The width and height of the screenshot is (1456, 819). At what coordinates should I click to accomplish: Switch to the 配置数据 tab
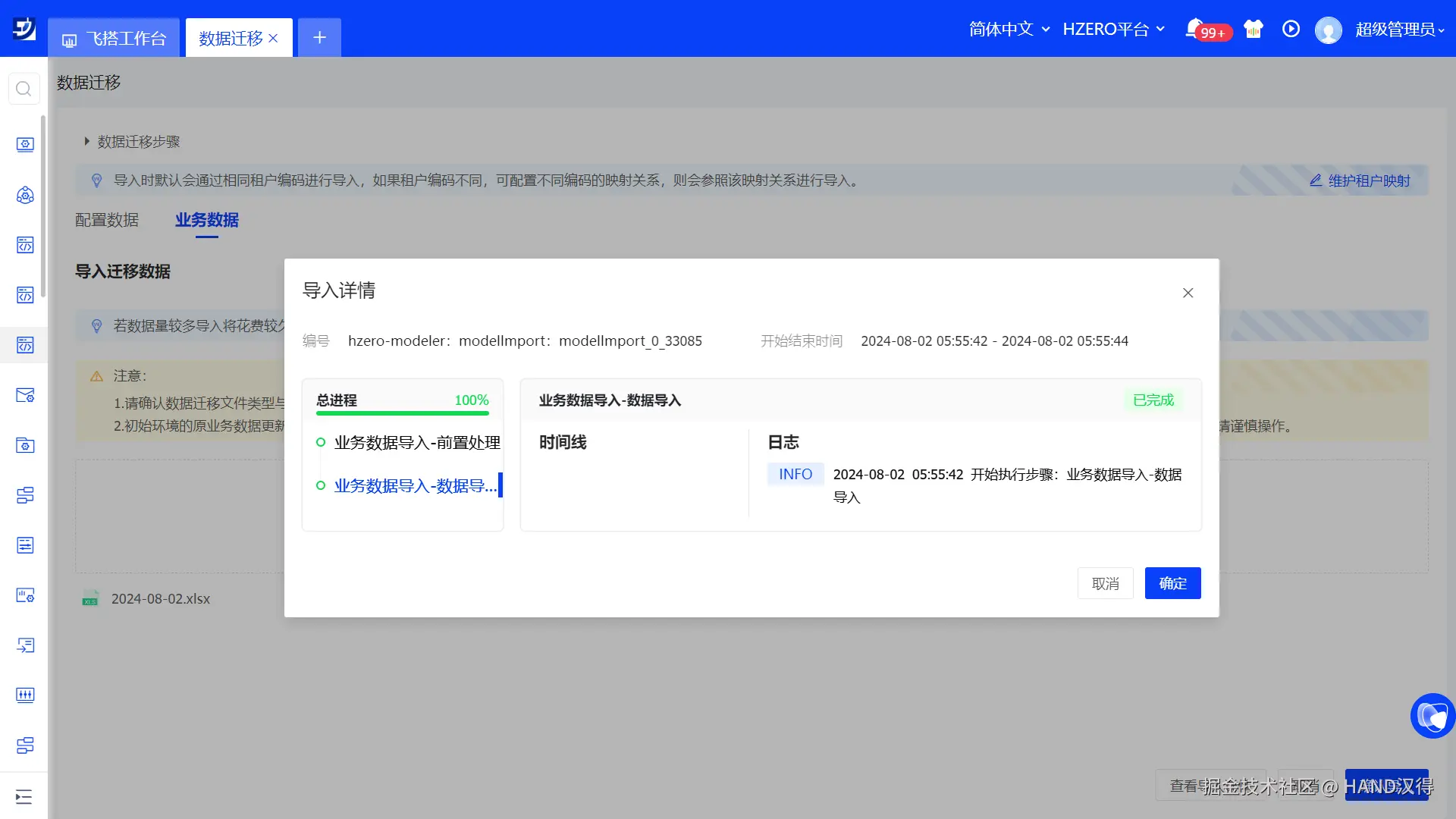[107, 220]
